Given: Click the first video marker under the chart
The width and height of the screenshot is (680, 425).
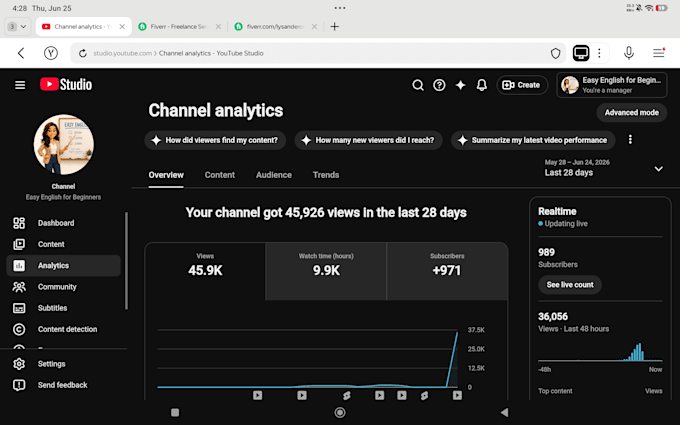Looking at the screenshot, I should 258,395.
